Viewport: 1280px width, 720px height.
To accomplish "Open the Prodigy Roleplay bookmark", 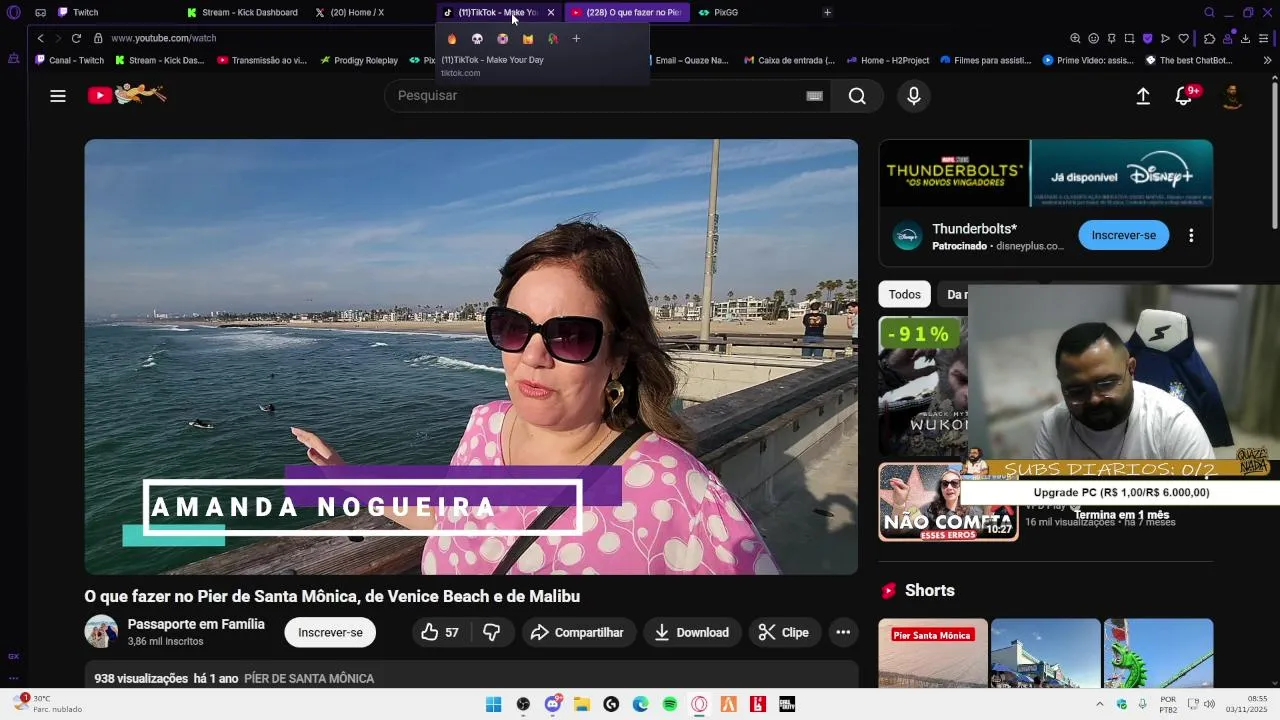I will point(359,60).
